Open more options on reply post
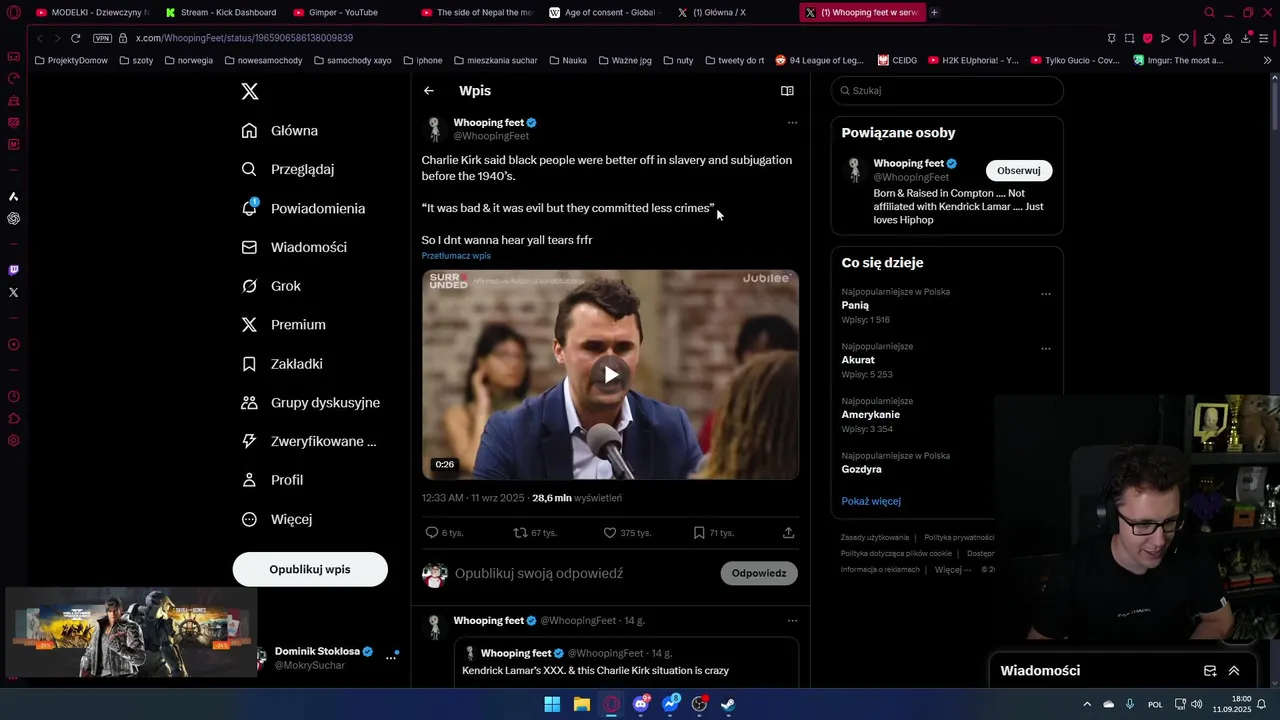The image size is (1280, 720). pyautogui.click(x=792, y=621)
